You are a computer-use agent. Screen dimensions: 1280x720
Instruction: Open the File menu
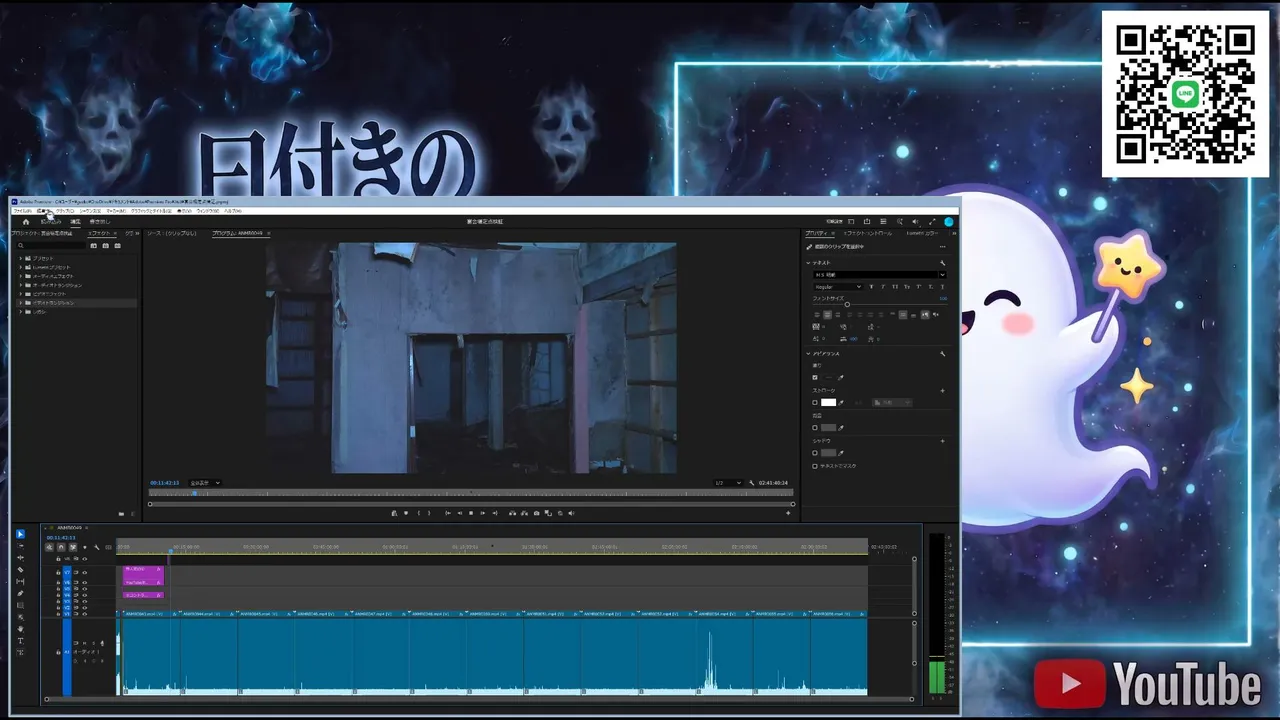21,211
